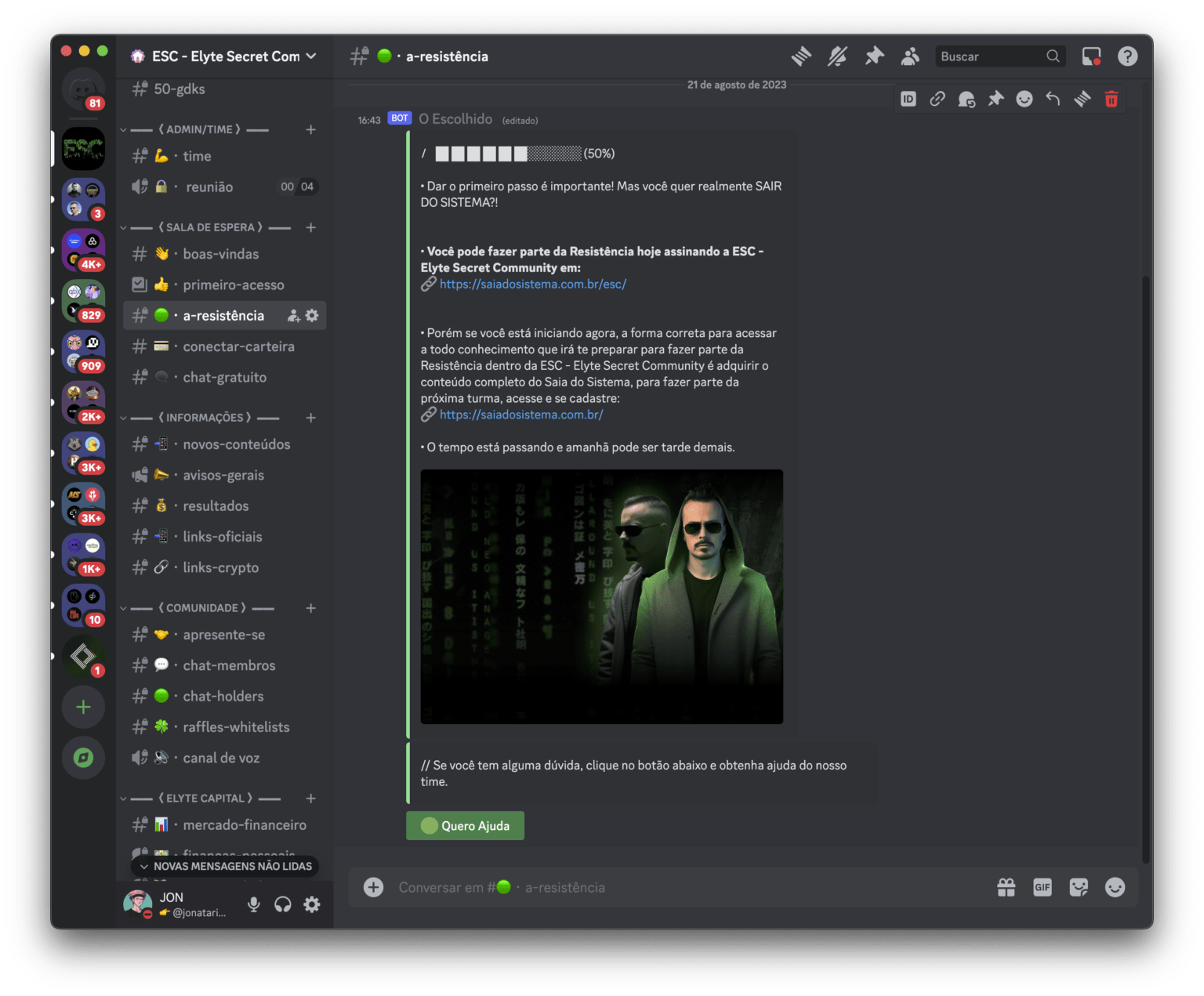Reply to the message via arrow icon

click(x=1053, y=99)
